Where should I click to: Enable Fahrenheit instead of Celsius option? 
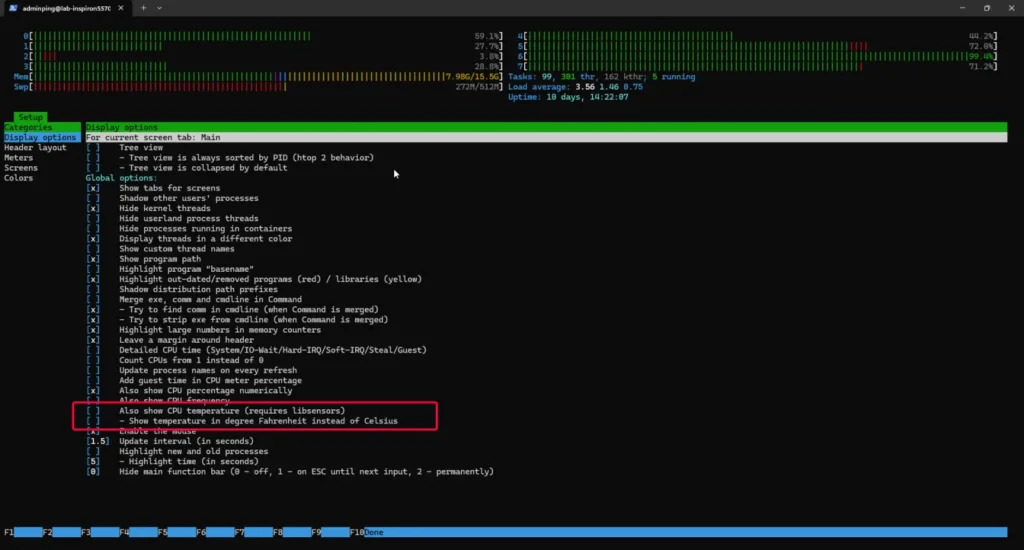tap(93, 421)
